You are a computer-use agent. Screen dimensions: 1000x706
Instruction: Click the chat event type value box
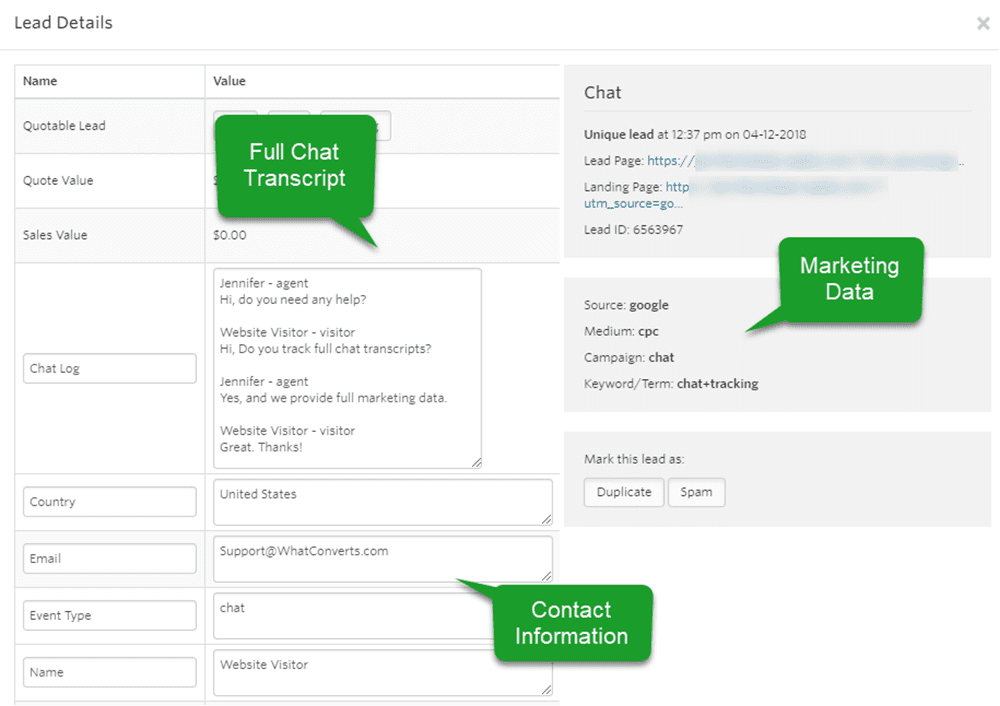point(354,615)
